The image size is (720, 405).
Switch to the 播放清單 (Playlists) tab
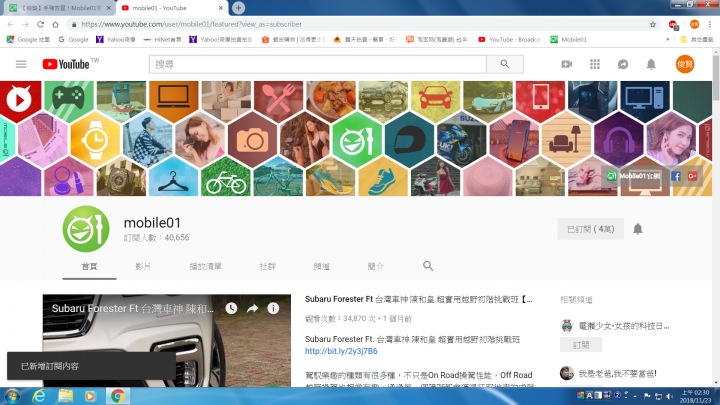pyautogui.click(x=205, y=267)
